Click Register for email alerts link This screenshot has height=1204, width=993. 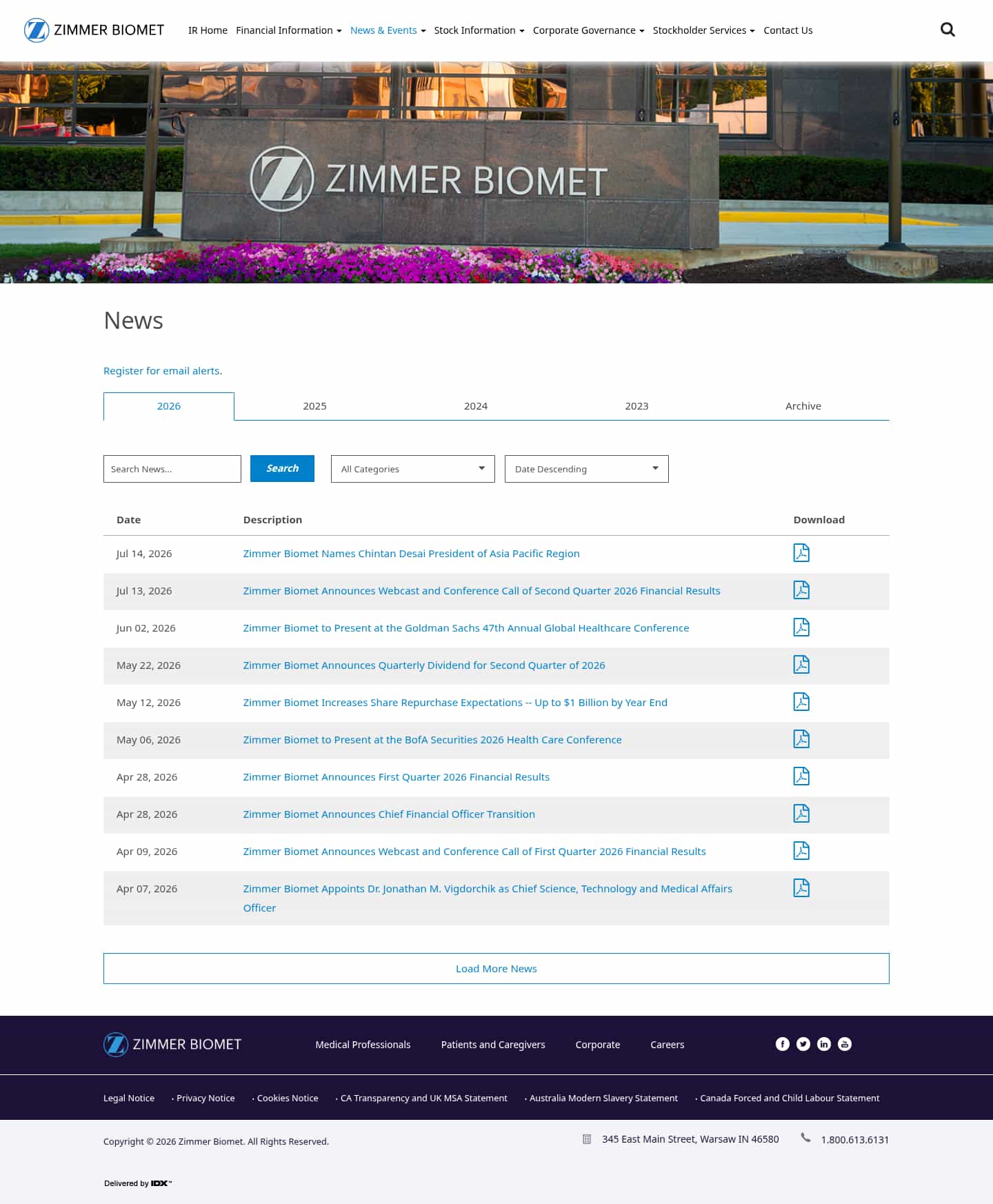click(x=163, y=371)
